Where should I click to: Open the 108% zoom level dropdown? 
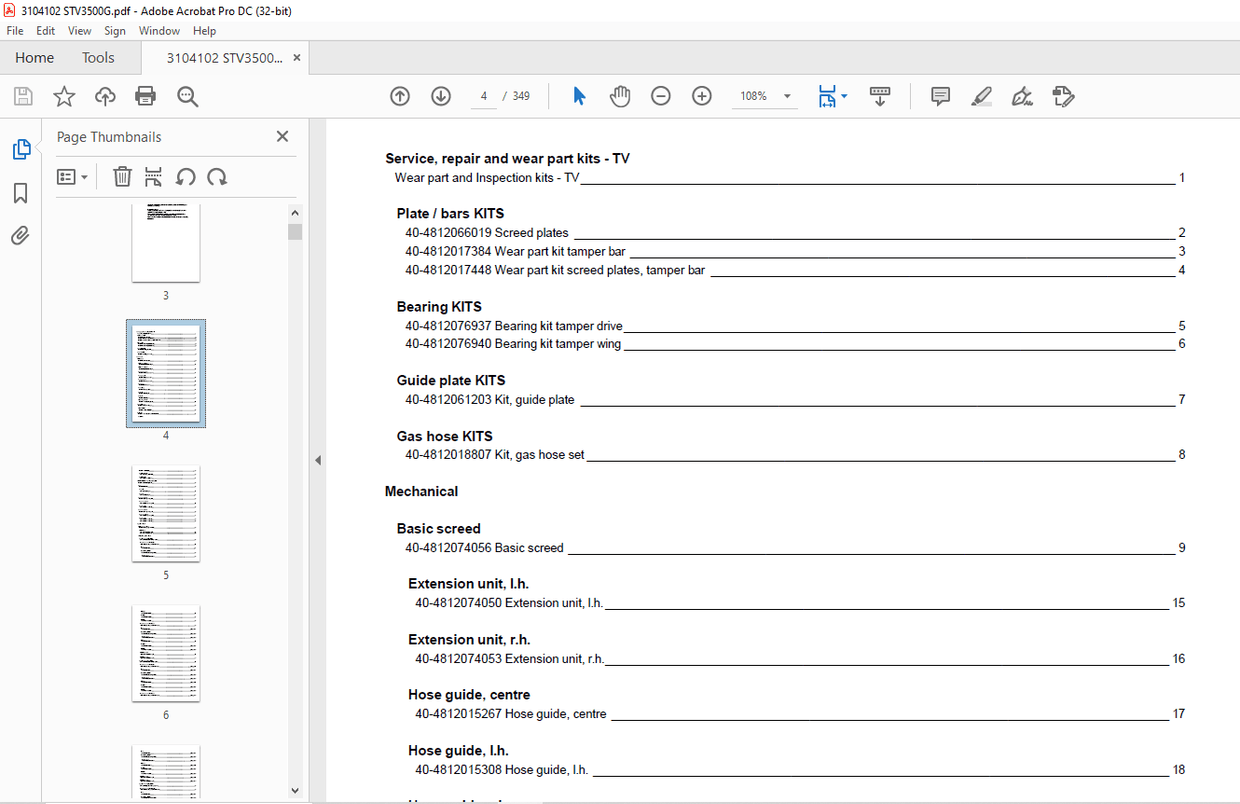point(787,97)
